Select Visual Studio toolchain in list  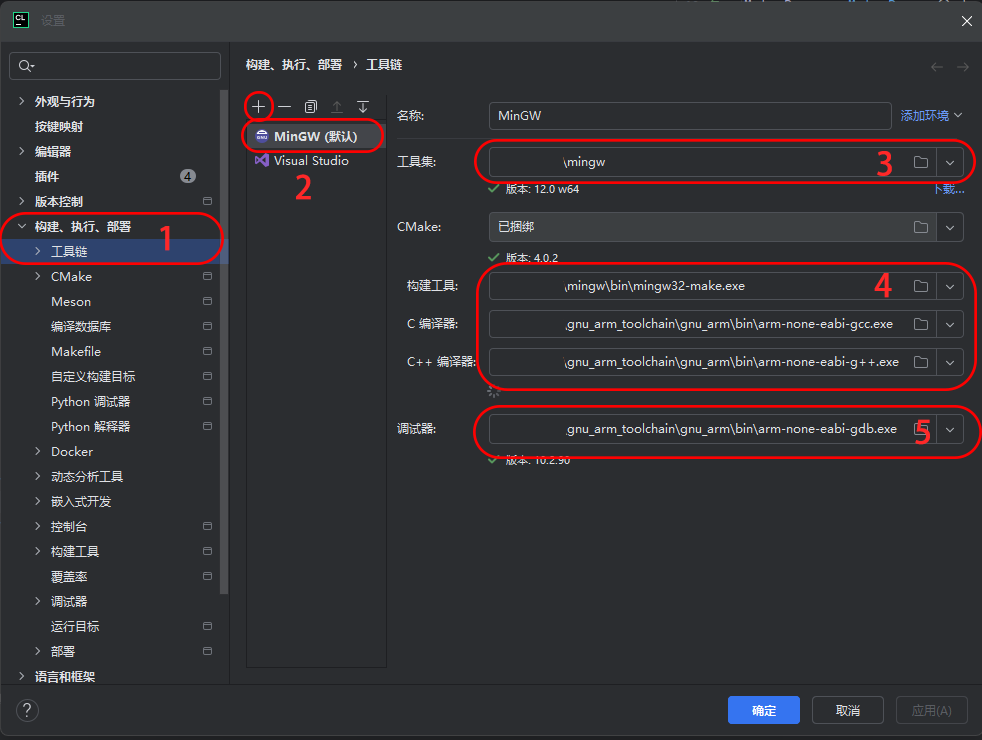click(311, 161)
